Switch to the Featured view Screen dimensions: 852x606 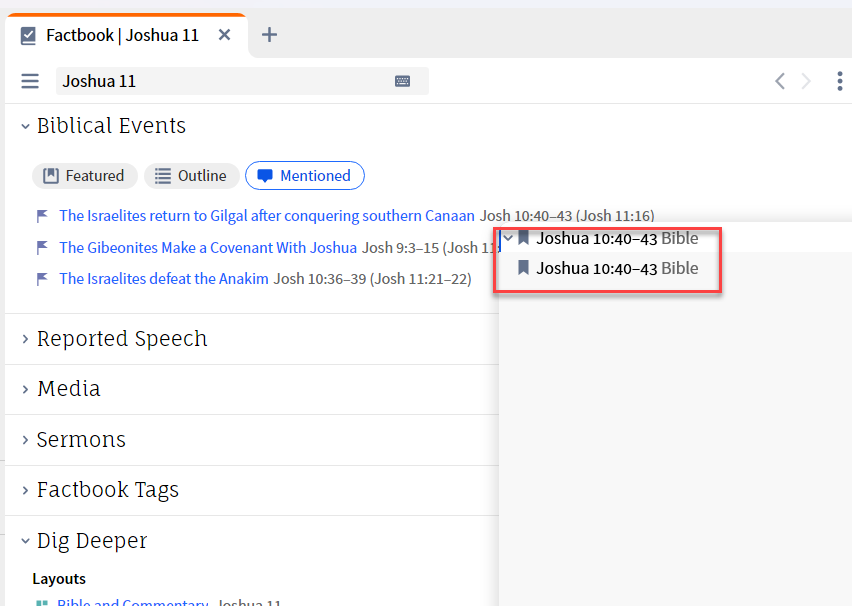[84, 175]
